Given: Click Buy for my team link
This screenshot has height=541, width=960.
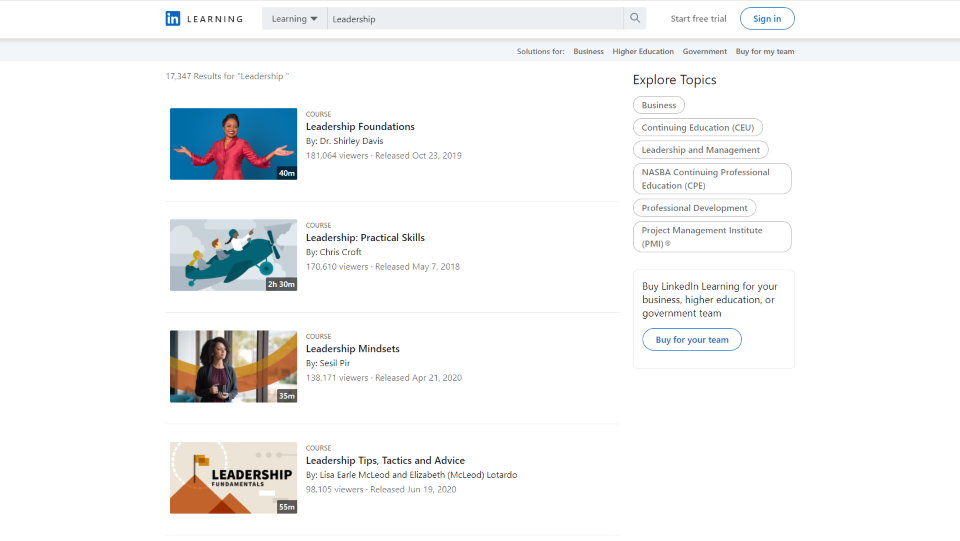Looking at the screenshot, I should [765, 51].
